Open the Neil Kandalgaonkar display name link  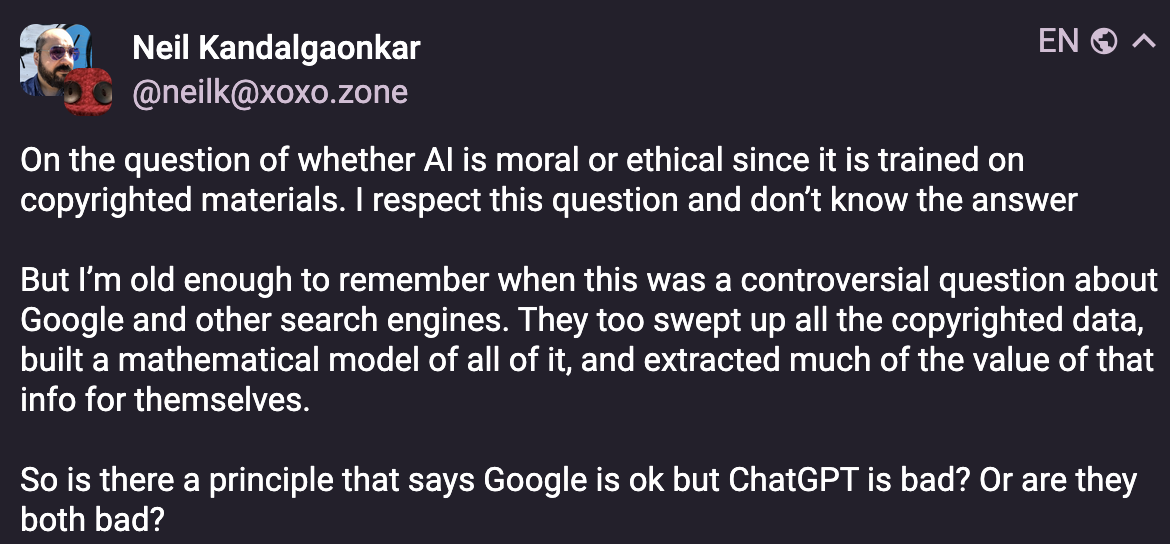pyautogui.click(x=276, y=47)
